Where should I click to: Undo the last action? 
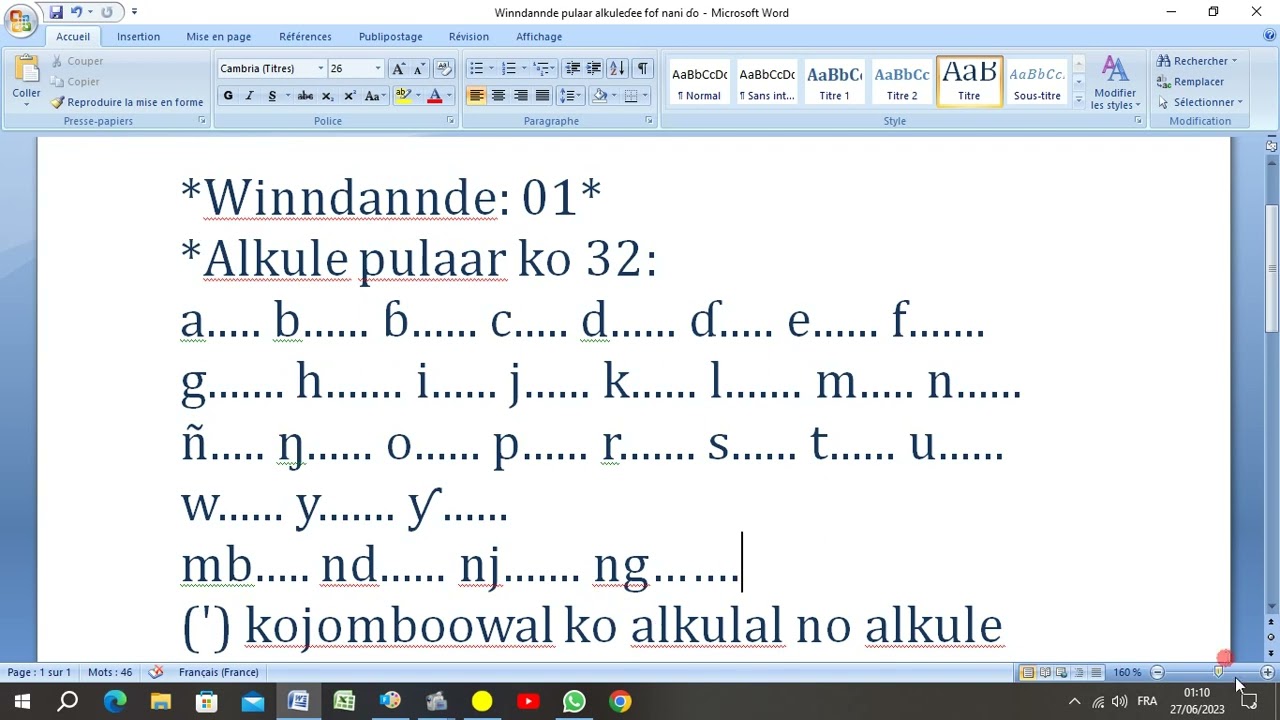tap(77, 12)
